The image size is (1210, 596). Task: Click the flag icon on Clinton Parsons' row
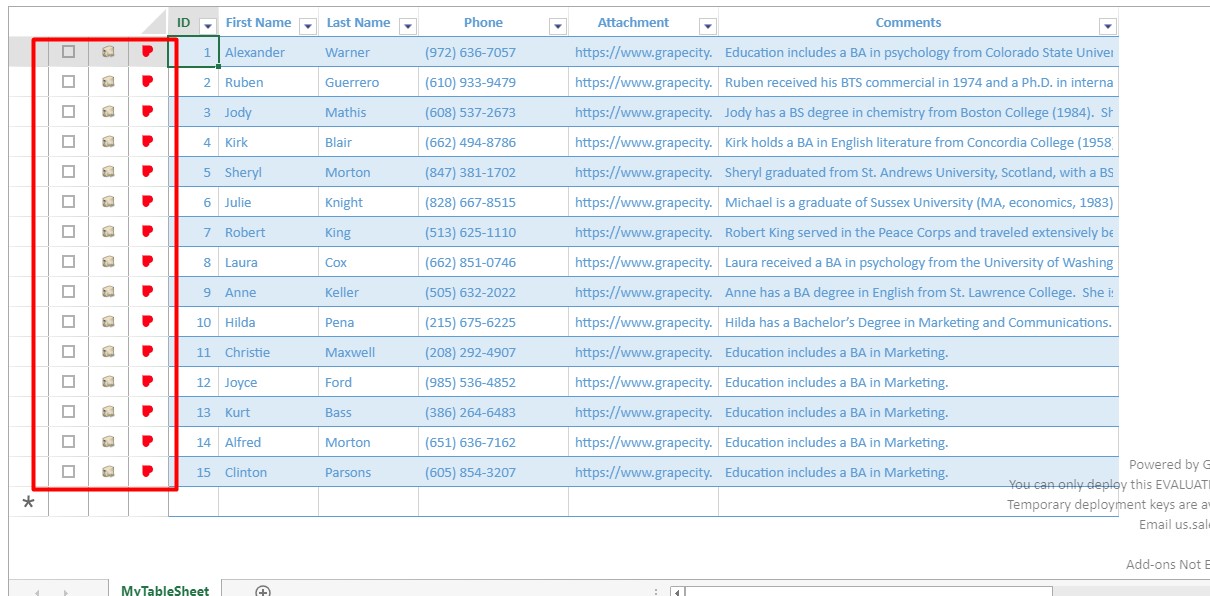coord(147,471)
